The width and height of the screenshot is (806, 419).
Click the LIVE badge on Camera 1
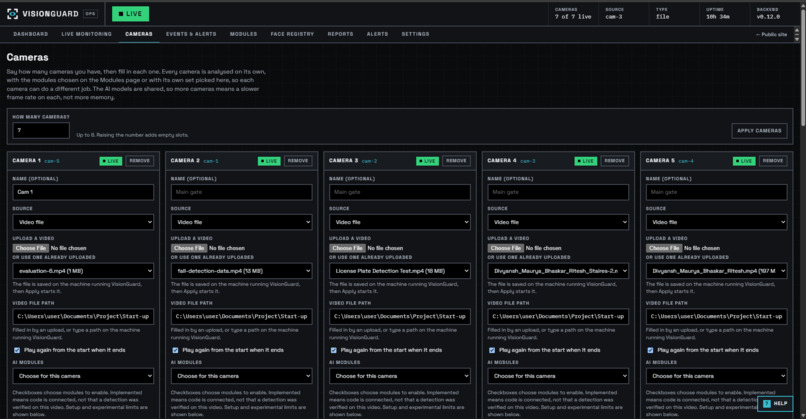[x=111, y=161]
